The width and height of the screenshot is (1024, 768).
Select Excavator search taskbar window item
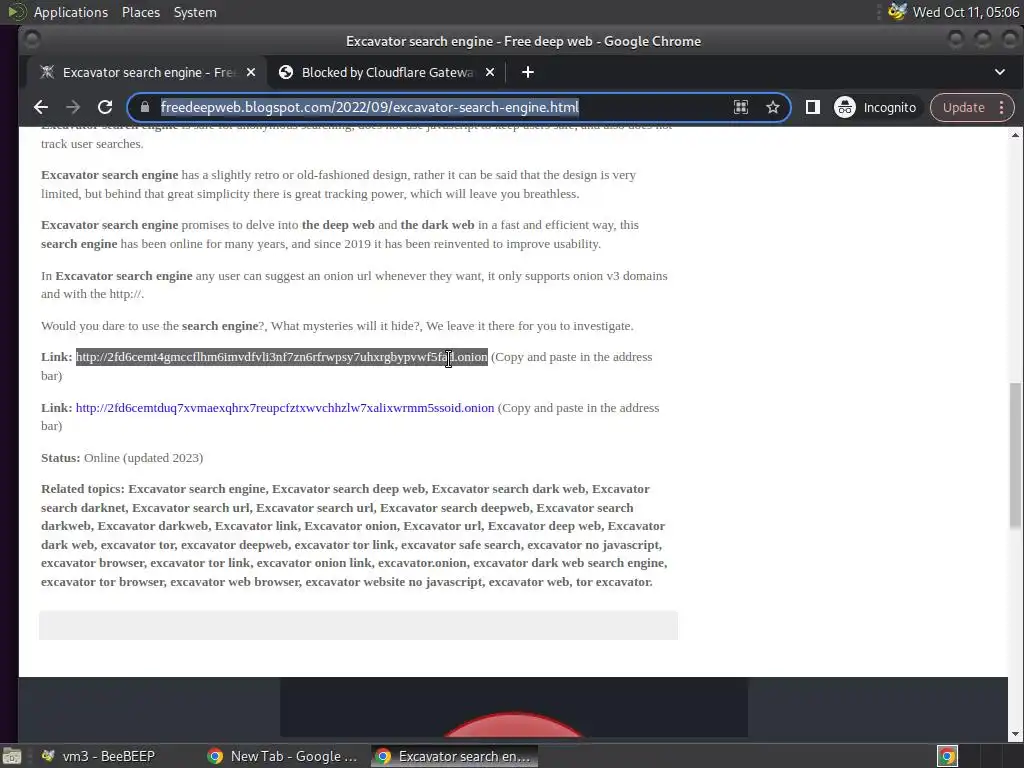pyautogui.click(x=455, y=756)
